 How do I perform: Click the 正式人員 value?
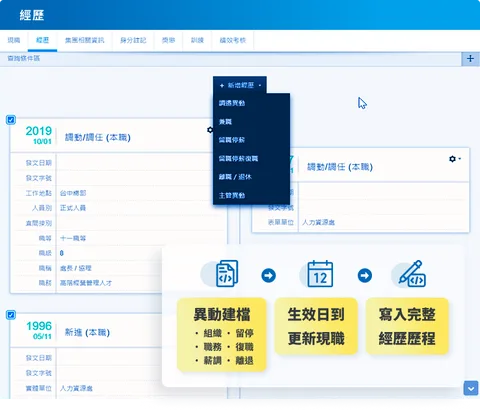point(73,208)
